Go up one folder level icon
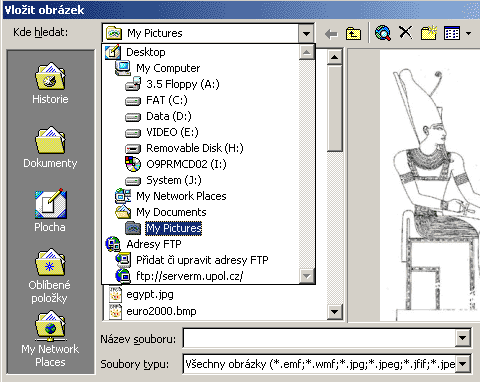This screenshot has width=480, height=382. click(x=353, y=34)
